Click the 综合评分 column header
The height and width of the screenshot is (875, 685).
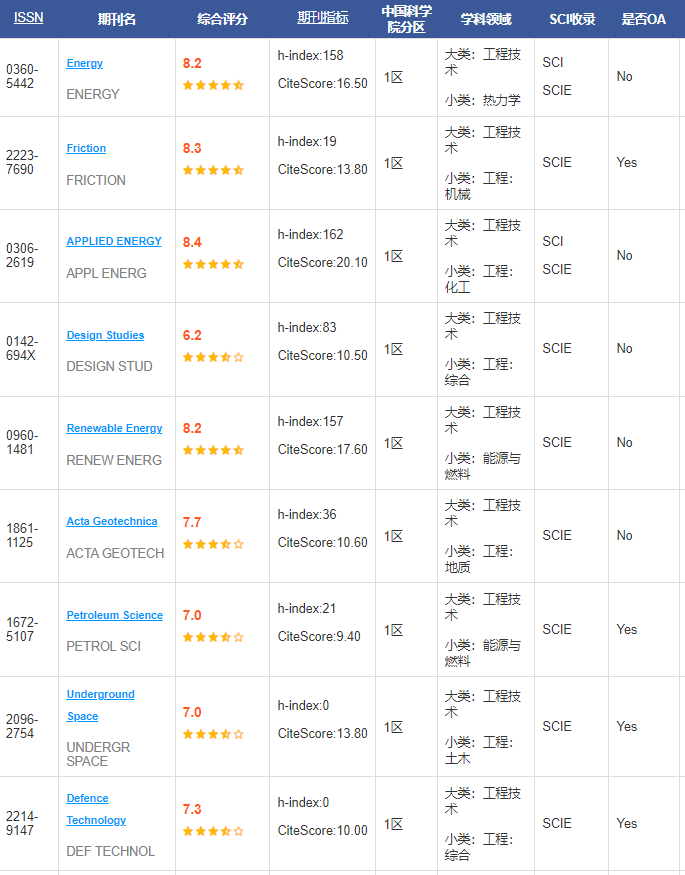222,19
